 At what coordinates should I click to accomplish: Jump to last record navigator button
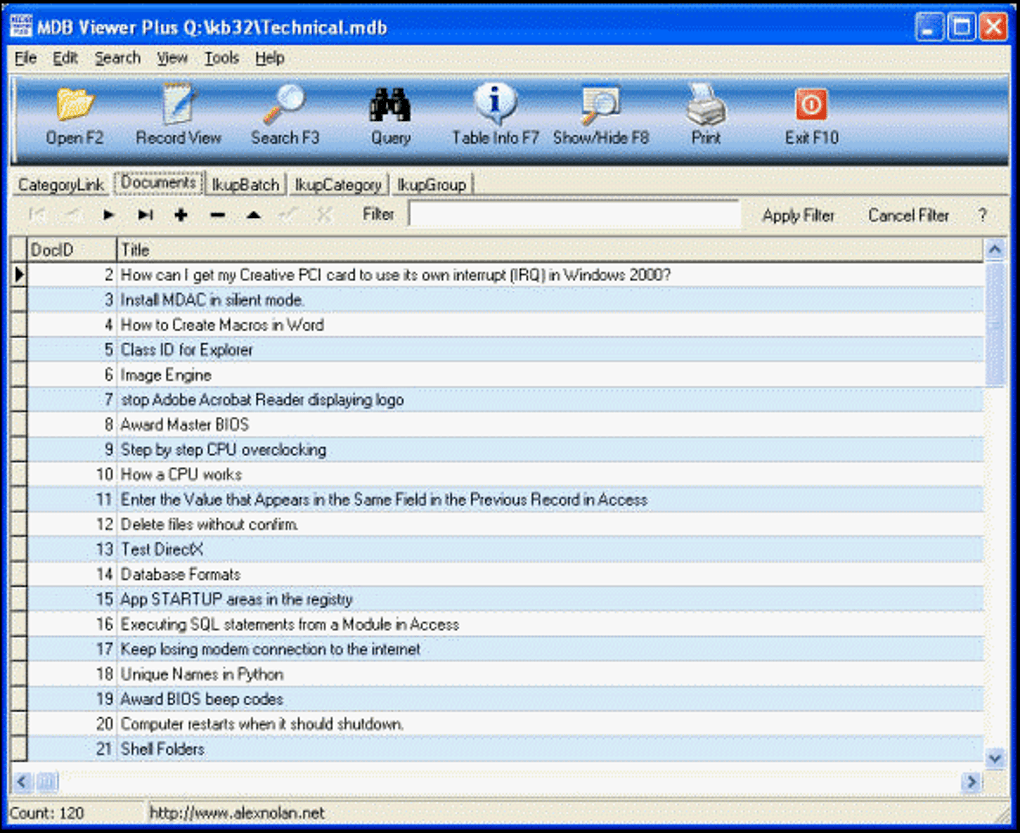[144, 215]
